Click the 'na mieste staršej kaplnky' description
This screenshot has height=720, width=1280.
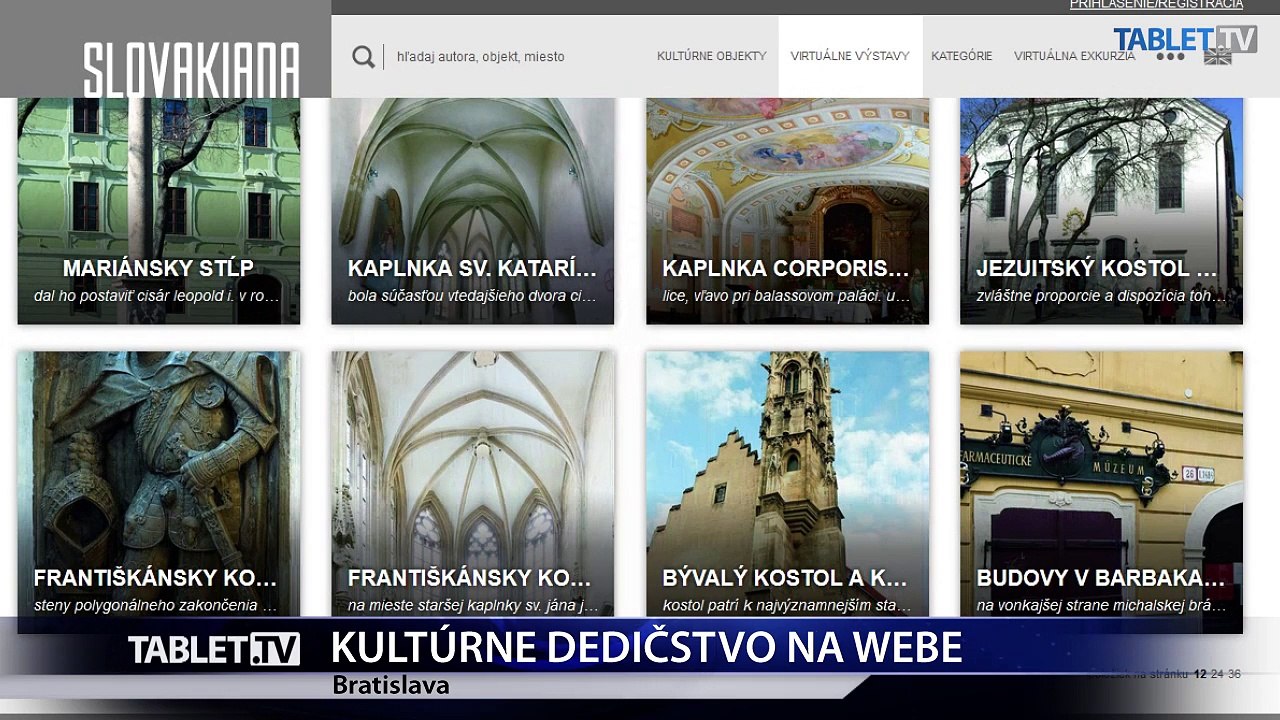click(473, 606)
